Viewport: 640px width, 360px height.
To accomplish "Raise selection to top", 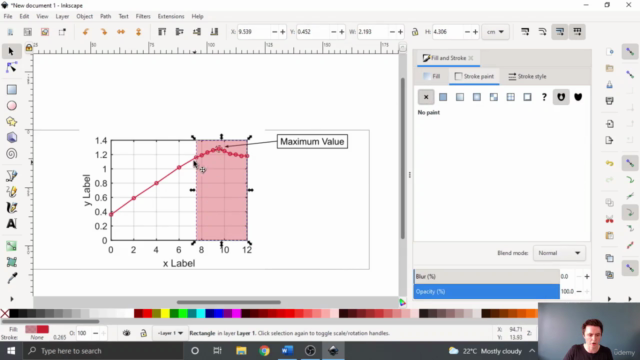I will pyautogui.click(x=162, y=32).
